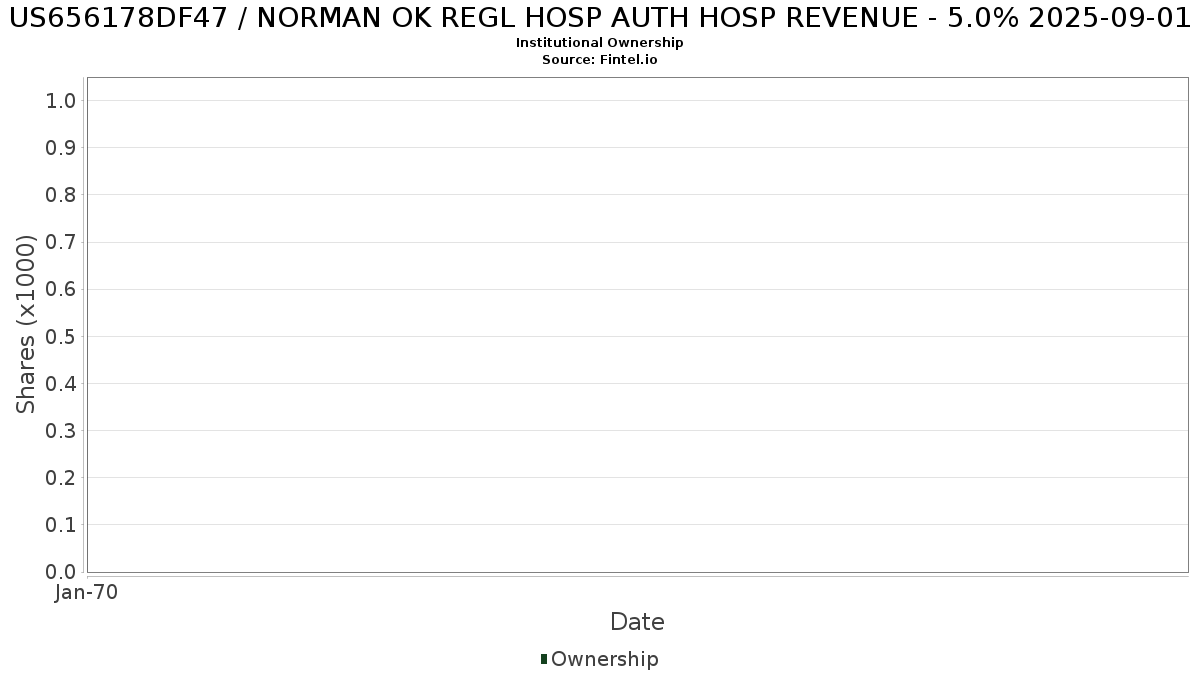Screen dimensions: 1200x675
Task: Select the 0.6 y-axis tick label
Action: pos(61,289)
